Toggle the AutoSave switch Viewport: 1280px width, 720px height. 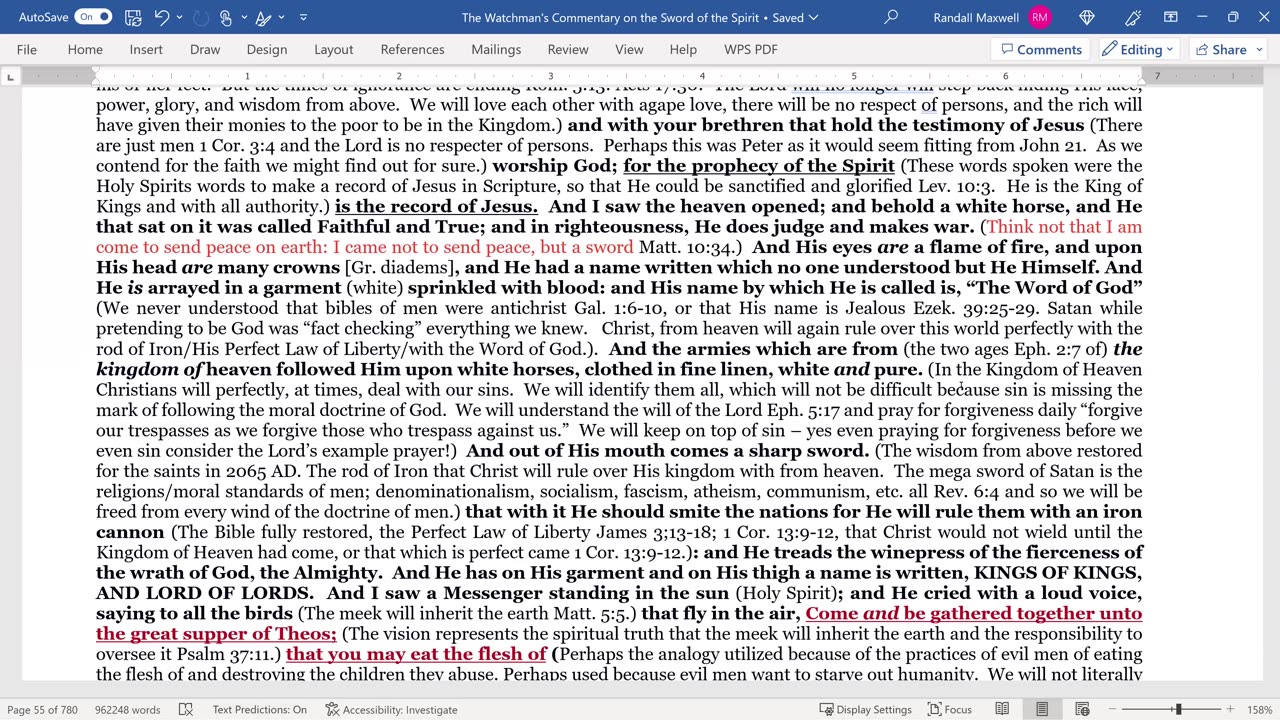pyautogui.click(x=94, y=17)
